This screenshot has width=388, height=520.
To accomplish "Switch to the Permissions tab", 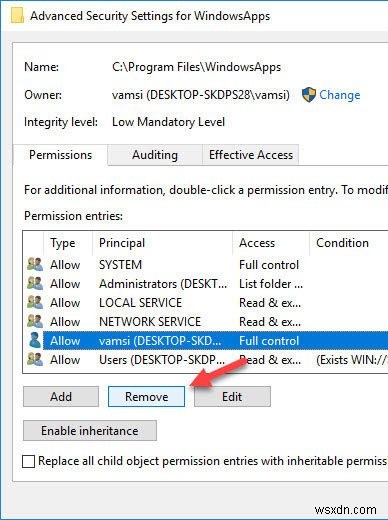I will [60, 155].
